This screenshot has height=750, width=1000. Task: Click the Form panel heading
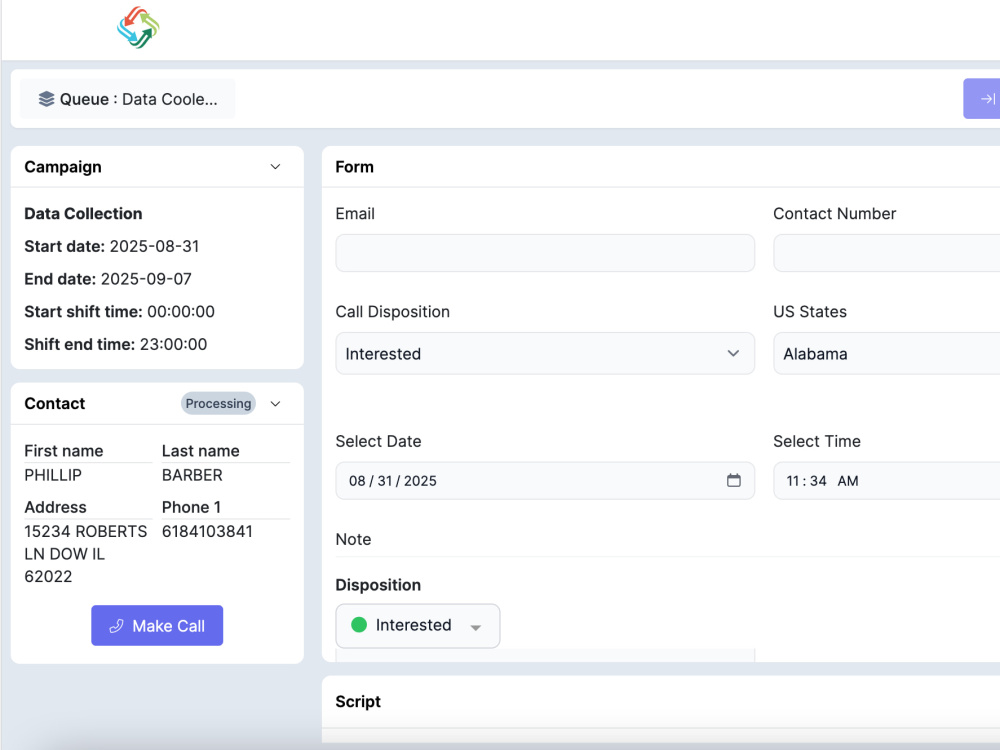click(x=355, y=167)
